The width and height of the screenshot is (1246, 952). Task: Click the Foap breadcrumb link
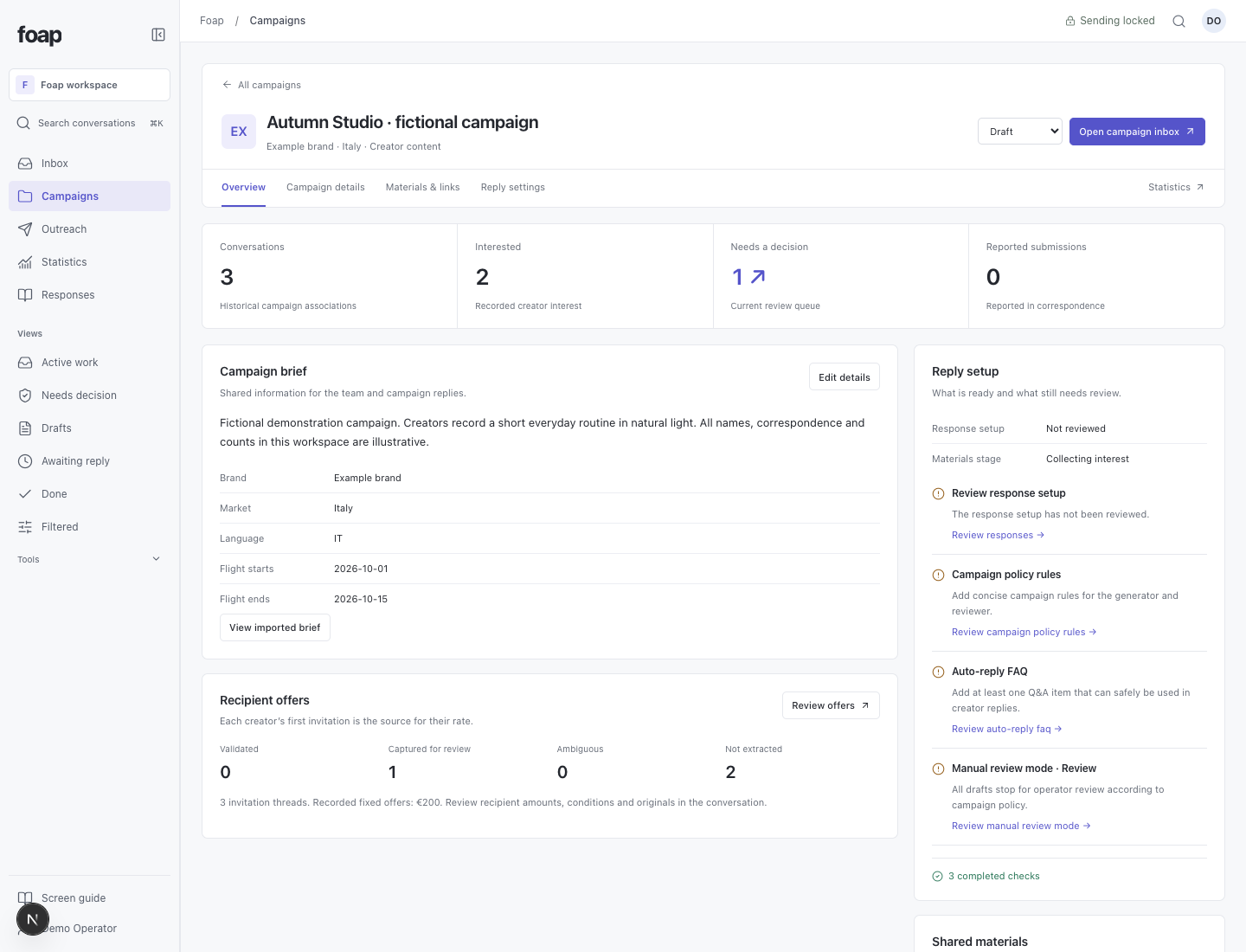pyautogui.click(x=212, y=21)
